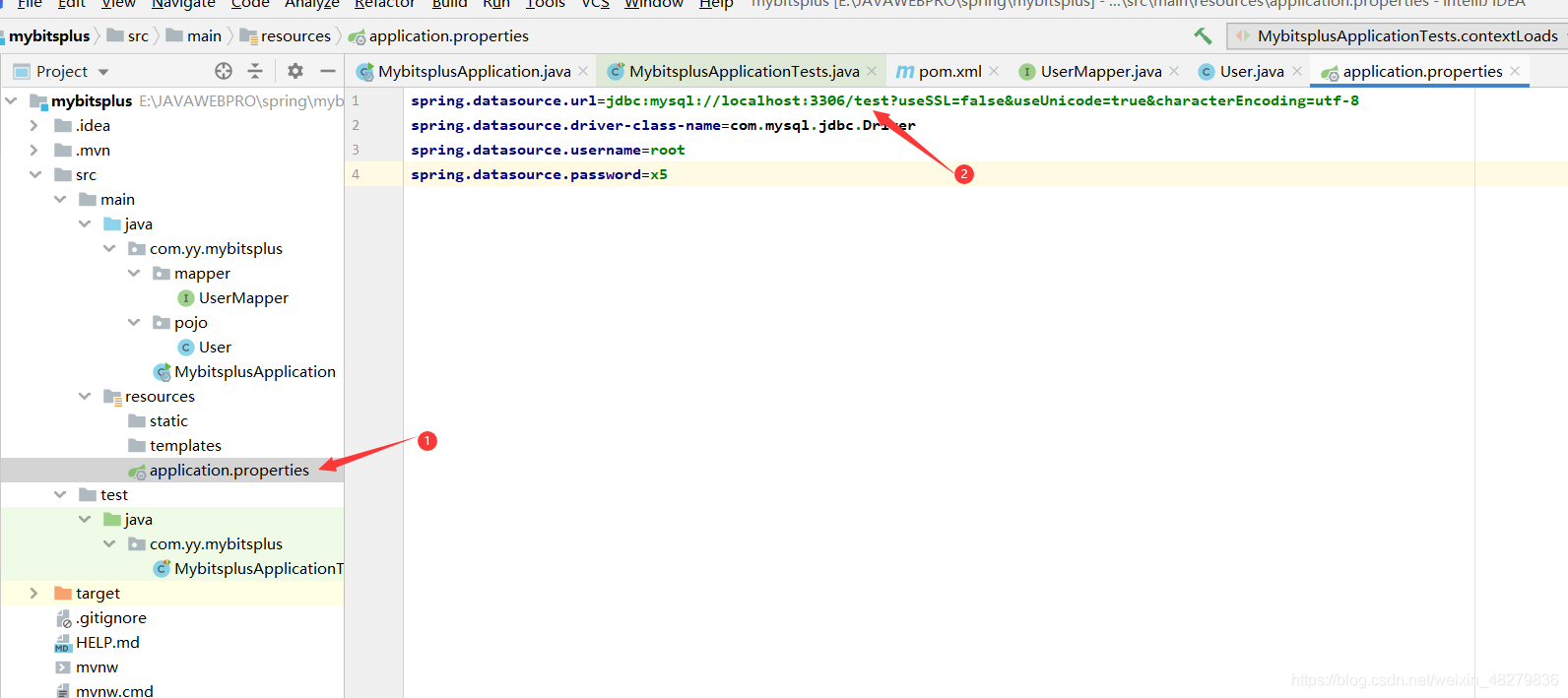1568x698 pixels.
Task: Click the Build project hammer icon
Action: coord(1203,36)
